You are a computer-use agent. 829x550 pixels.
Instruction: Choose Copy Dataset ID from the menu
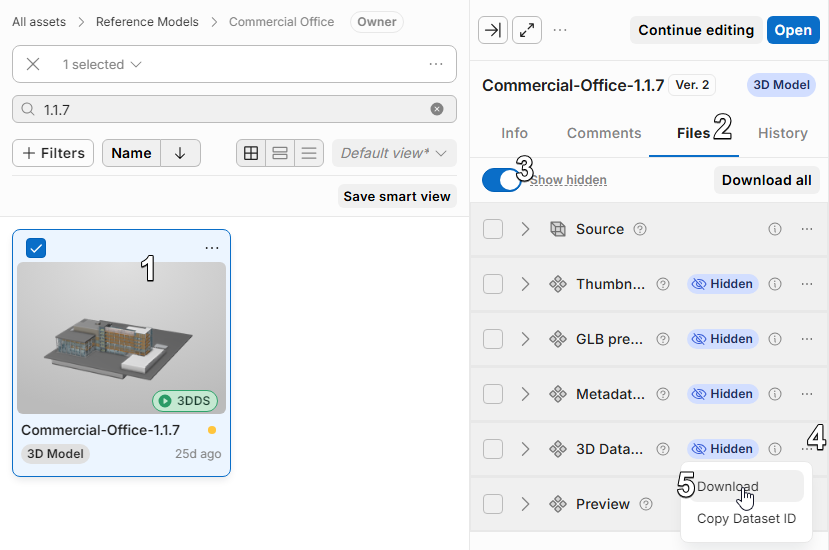click(x=746, y=519)
